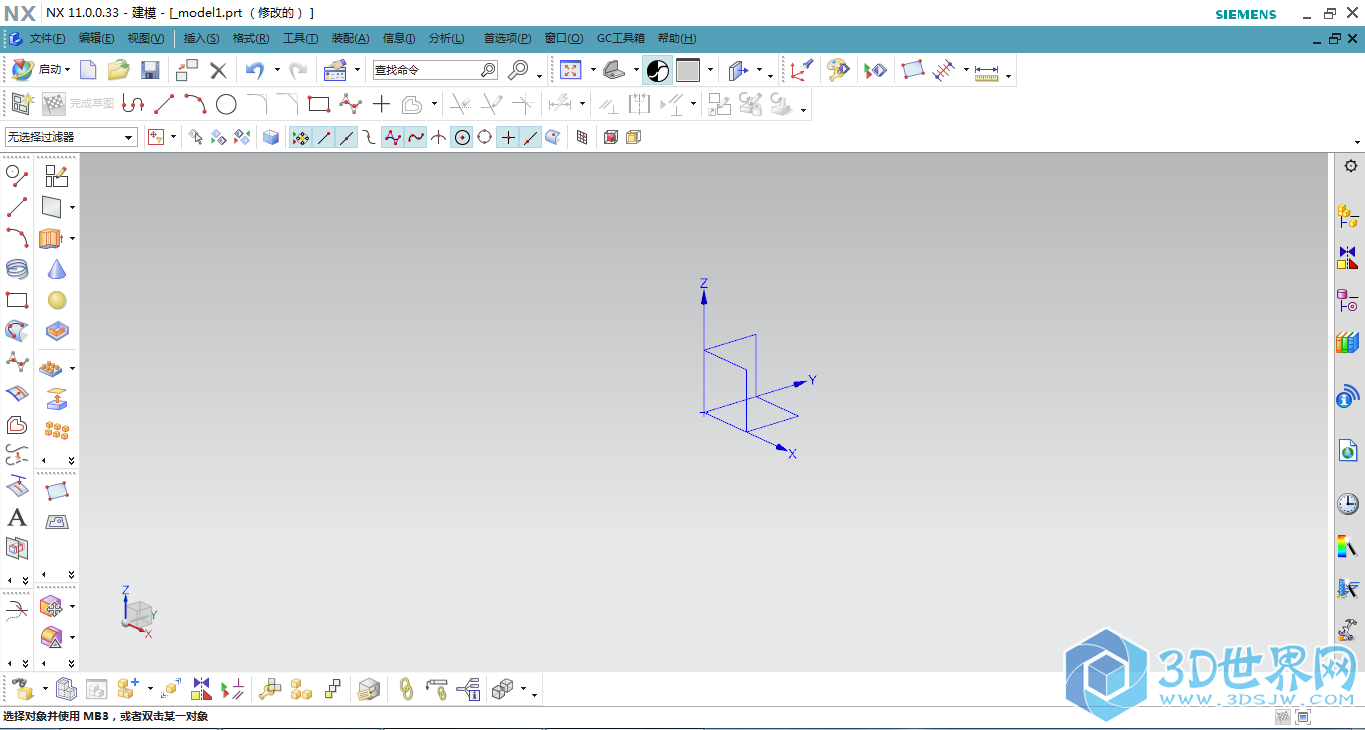
Task: Toggle the Midpoint snap option
Action: (346, 137)
